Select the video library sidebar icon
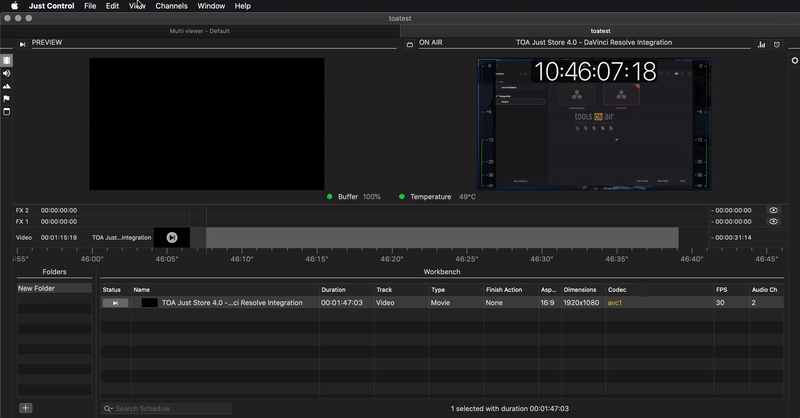800x418 pixels. pyautogui.click(x=7, y=60)
